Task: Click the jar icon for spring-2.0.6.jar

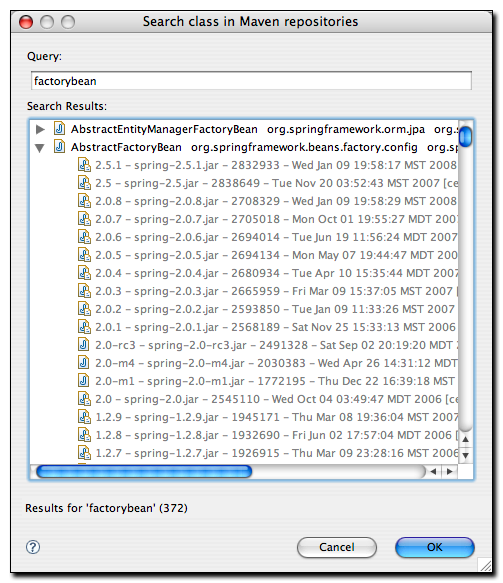Action: pos(84,237)
